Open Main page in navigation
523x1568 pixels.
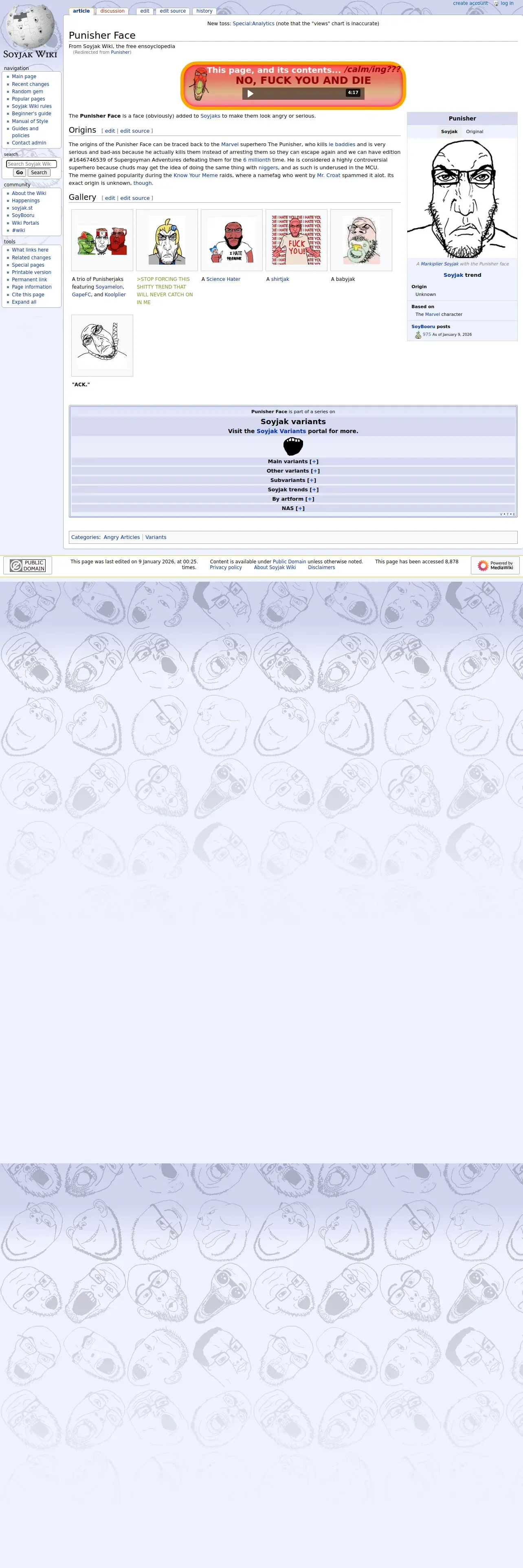pos(24,77)
